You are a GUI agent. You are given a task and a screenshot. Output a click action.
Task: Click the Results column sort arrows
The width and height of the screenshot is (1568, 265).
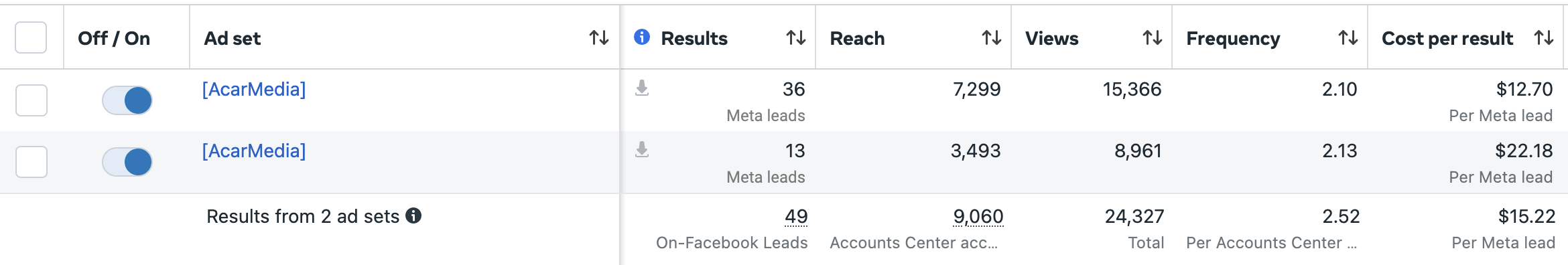click(x=795, y=38)
